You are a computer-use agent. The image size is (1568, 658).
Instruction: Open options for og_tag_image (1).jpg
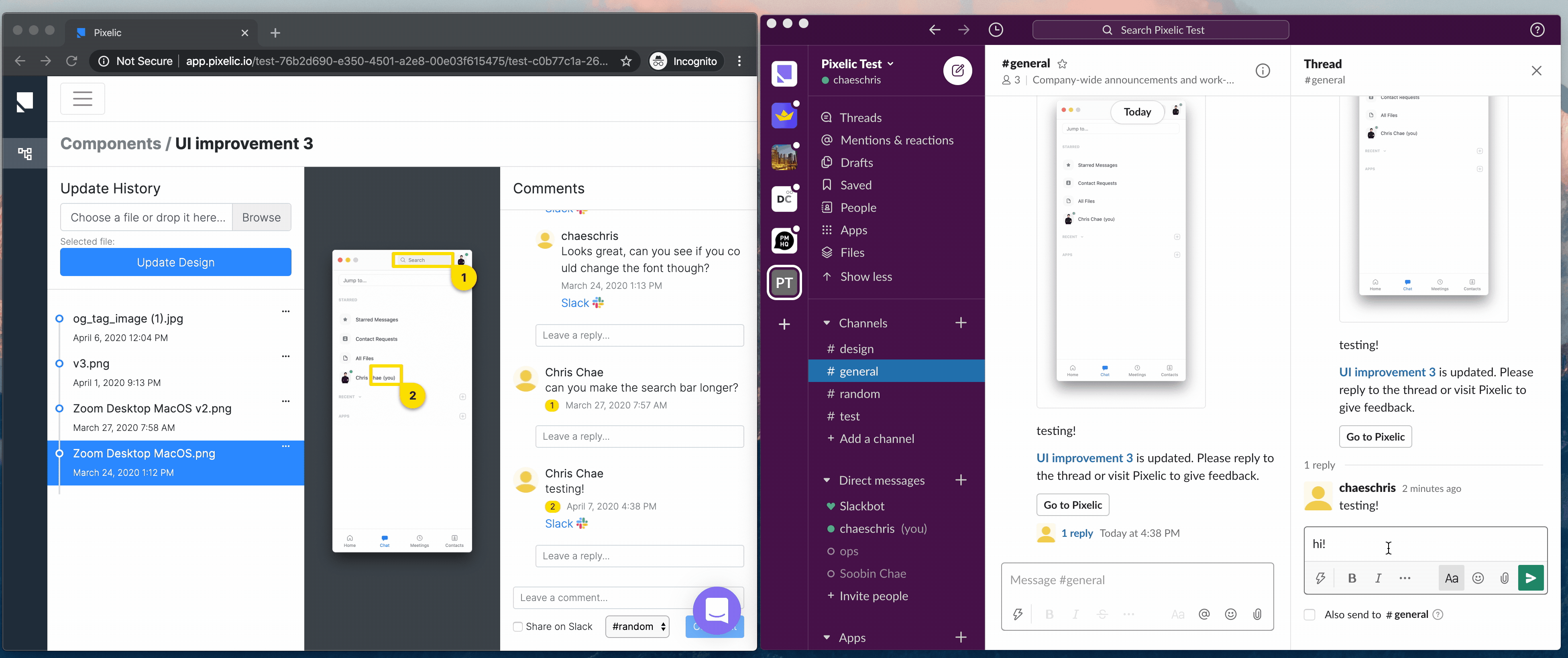(x=285, y=311)
